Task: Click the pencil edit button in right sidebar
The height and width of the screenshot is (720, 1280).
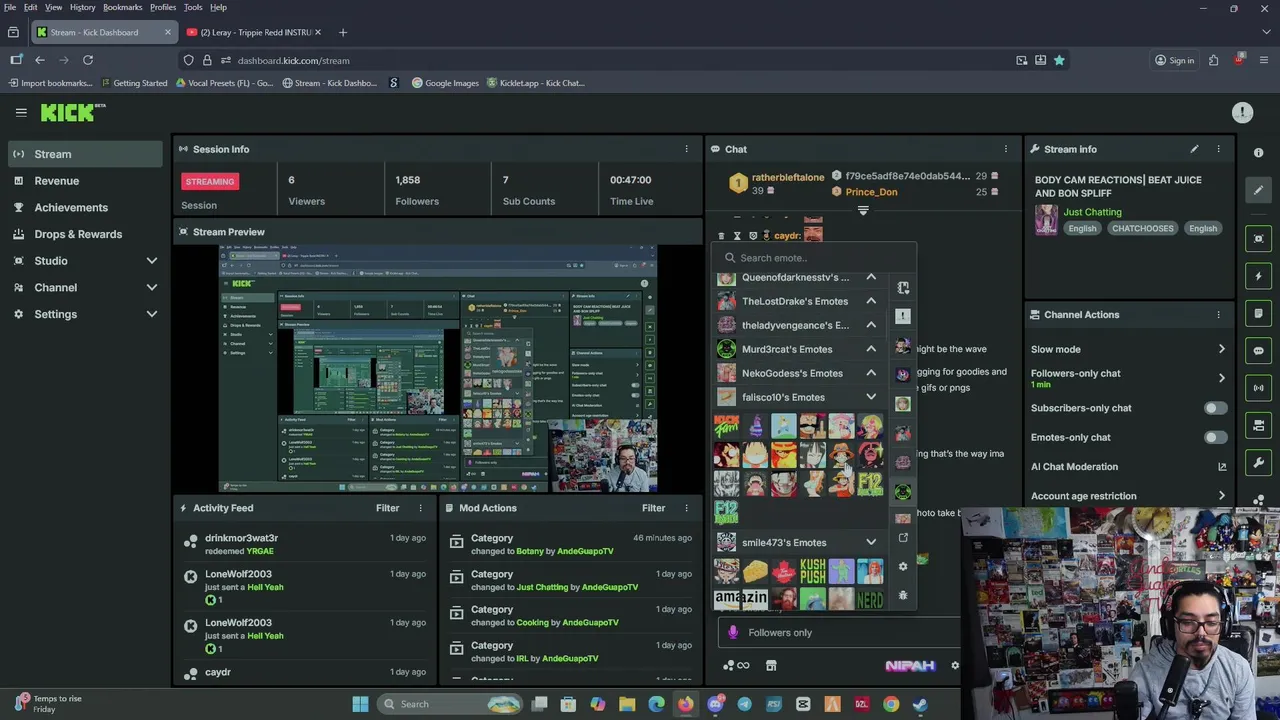Action: pos(1259,190)
